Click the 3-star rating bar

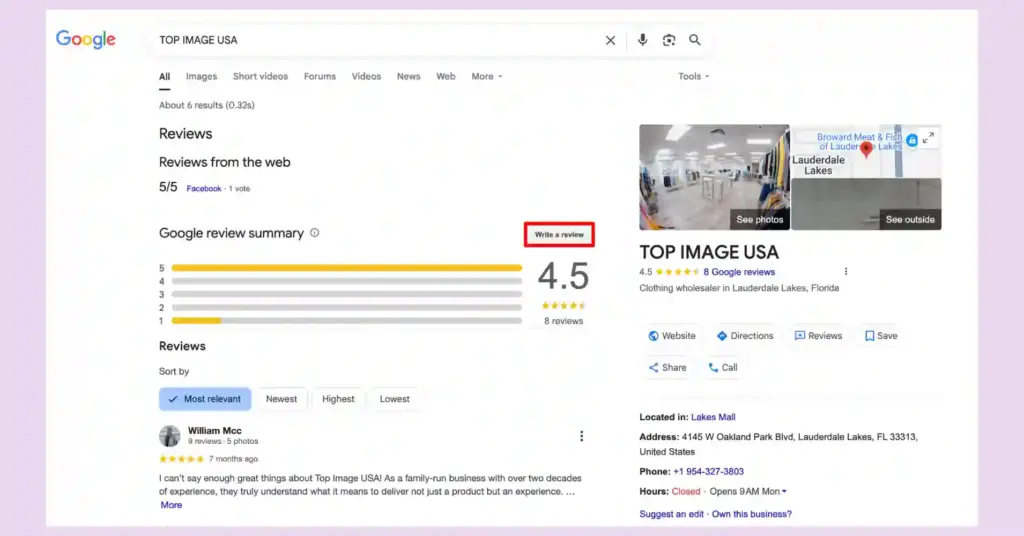[x=347, y=294]
